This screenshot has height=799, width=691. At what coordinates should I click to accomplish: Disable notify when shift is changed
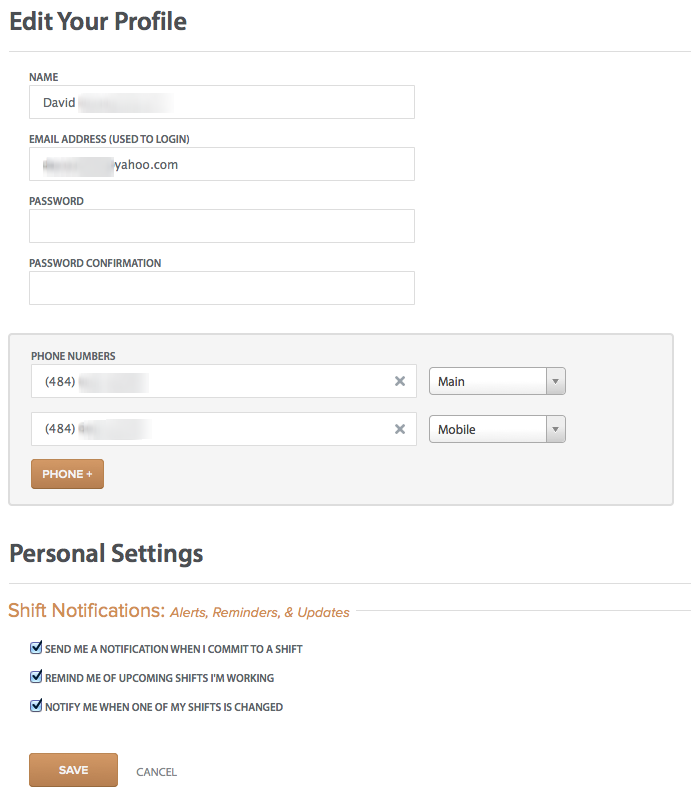tap(36, 706)
